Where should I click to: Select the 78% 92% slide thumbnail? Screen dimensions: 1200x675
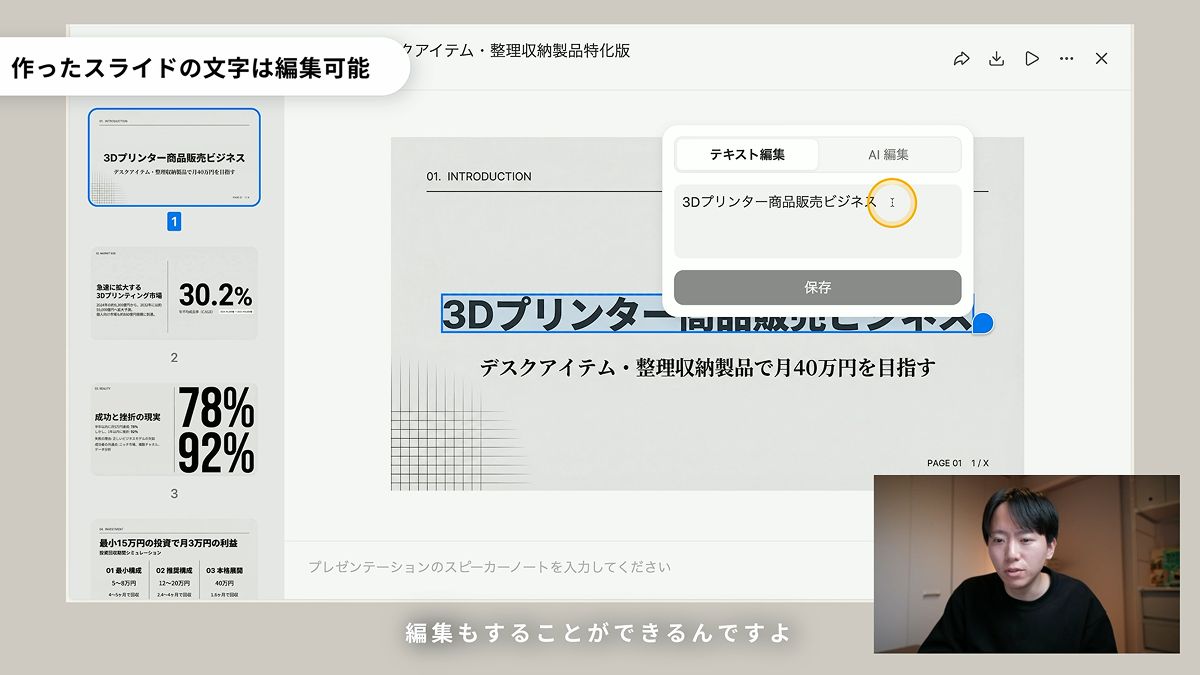[x=174, y=429]
